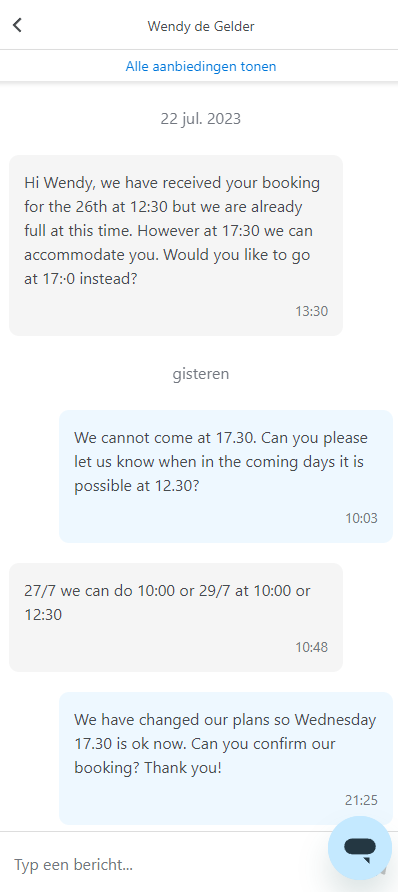
Task: Click the 13:30 timestamp
Action: (x=311, y=311)
